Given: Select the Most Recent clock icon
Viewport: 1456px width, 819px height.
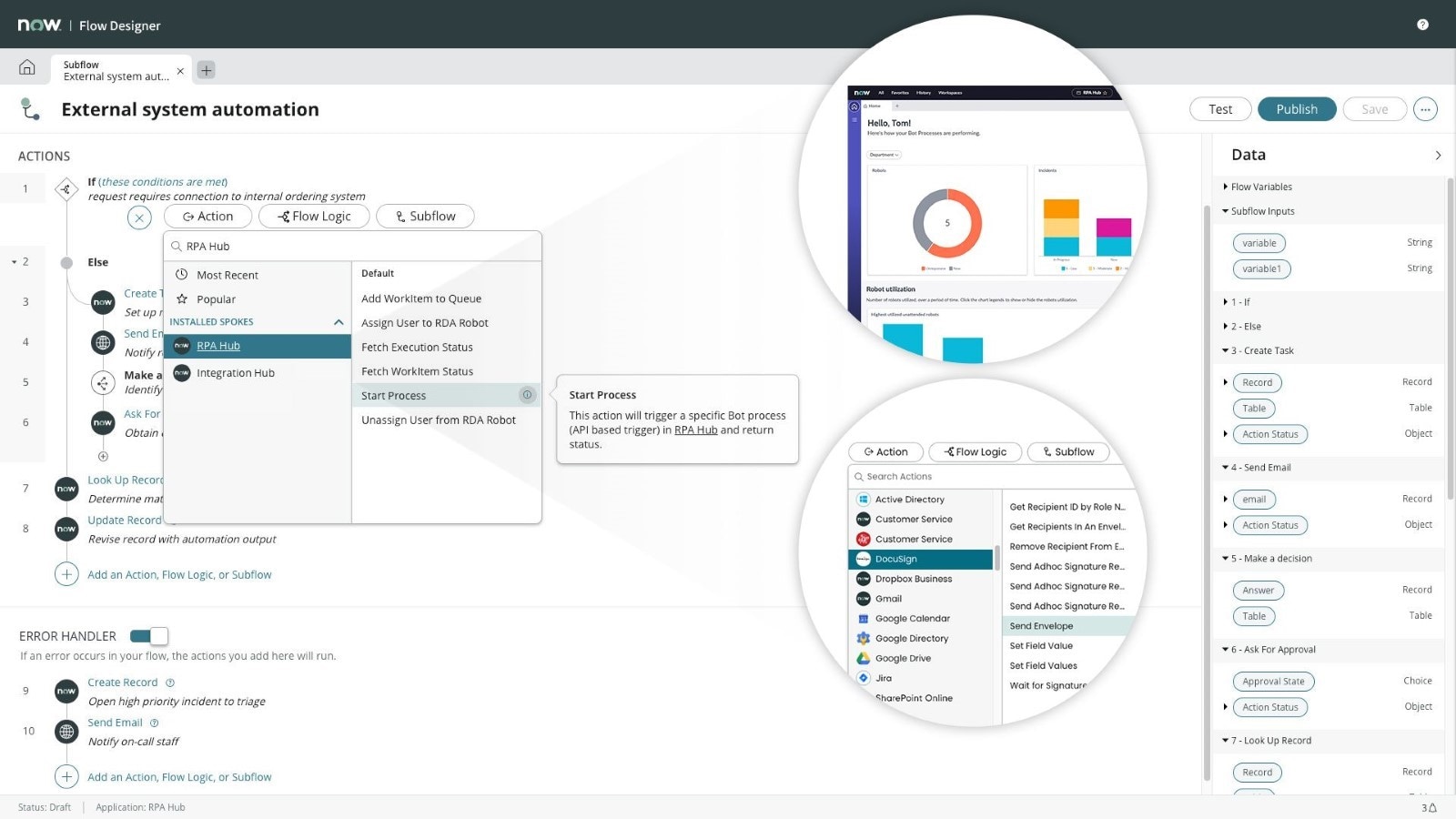Looking at the screenshot, I should pos(181,274).
